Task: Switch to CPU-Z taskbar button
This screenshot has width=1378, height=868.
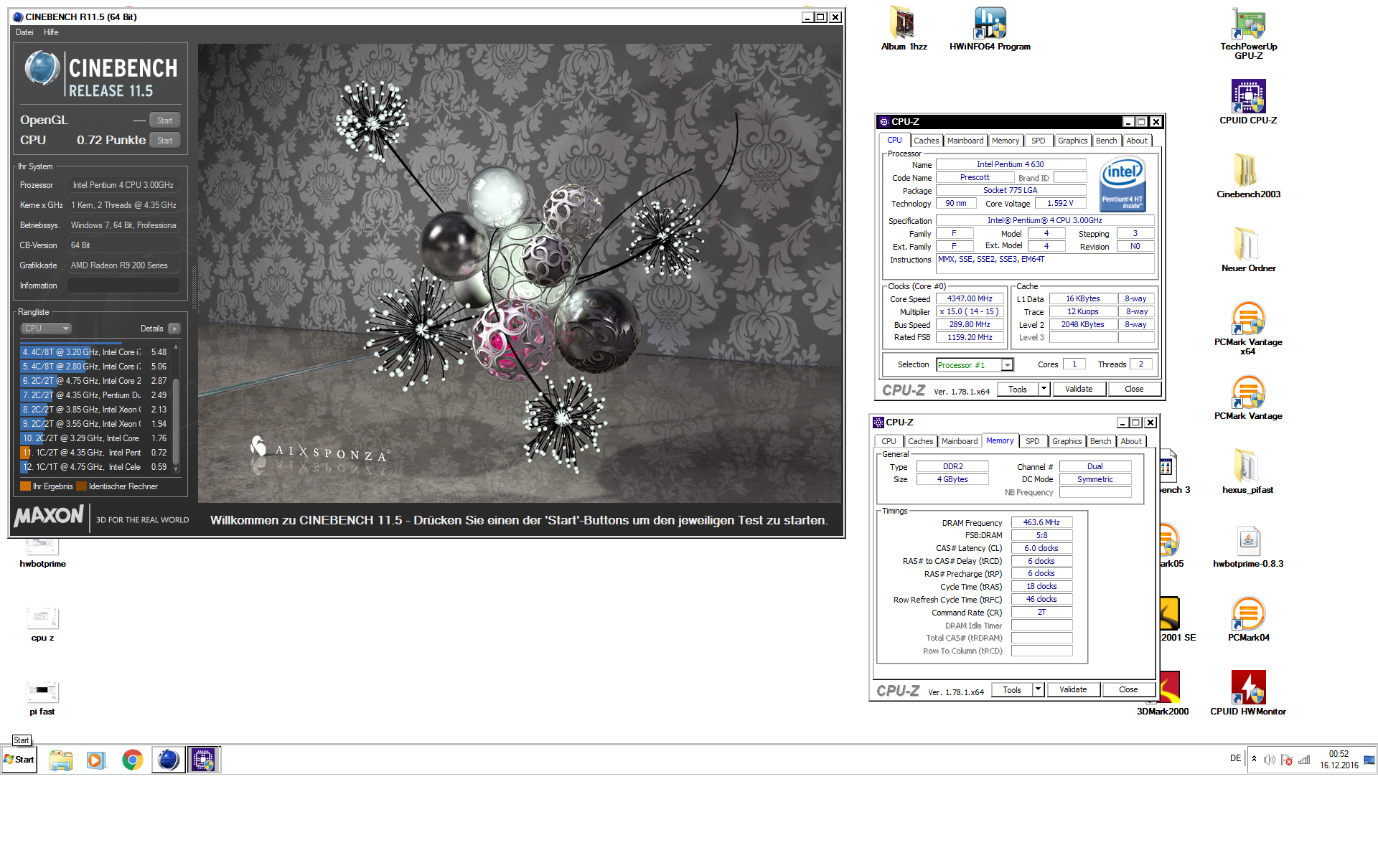Action: coord(204,760)
